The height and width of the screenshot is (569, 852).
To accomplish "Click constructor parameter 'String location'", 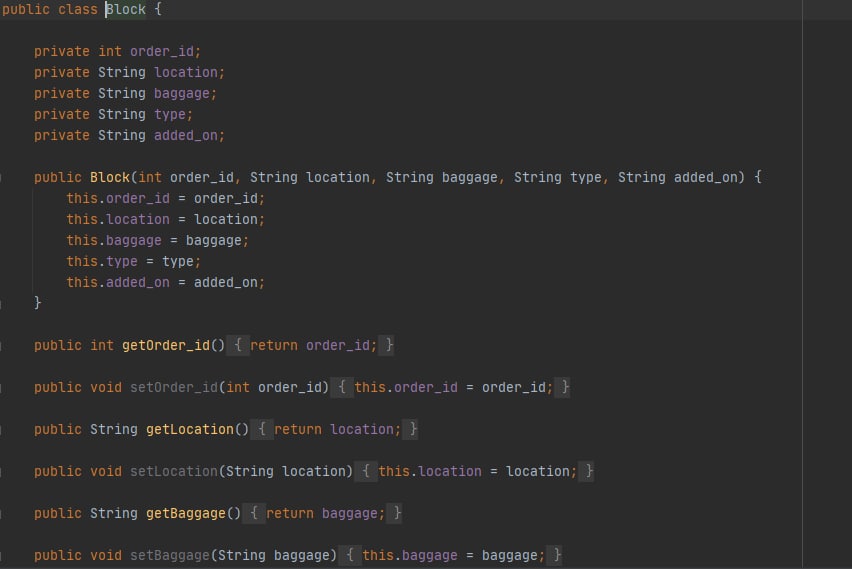I will click(310, 178).
